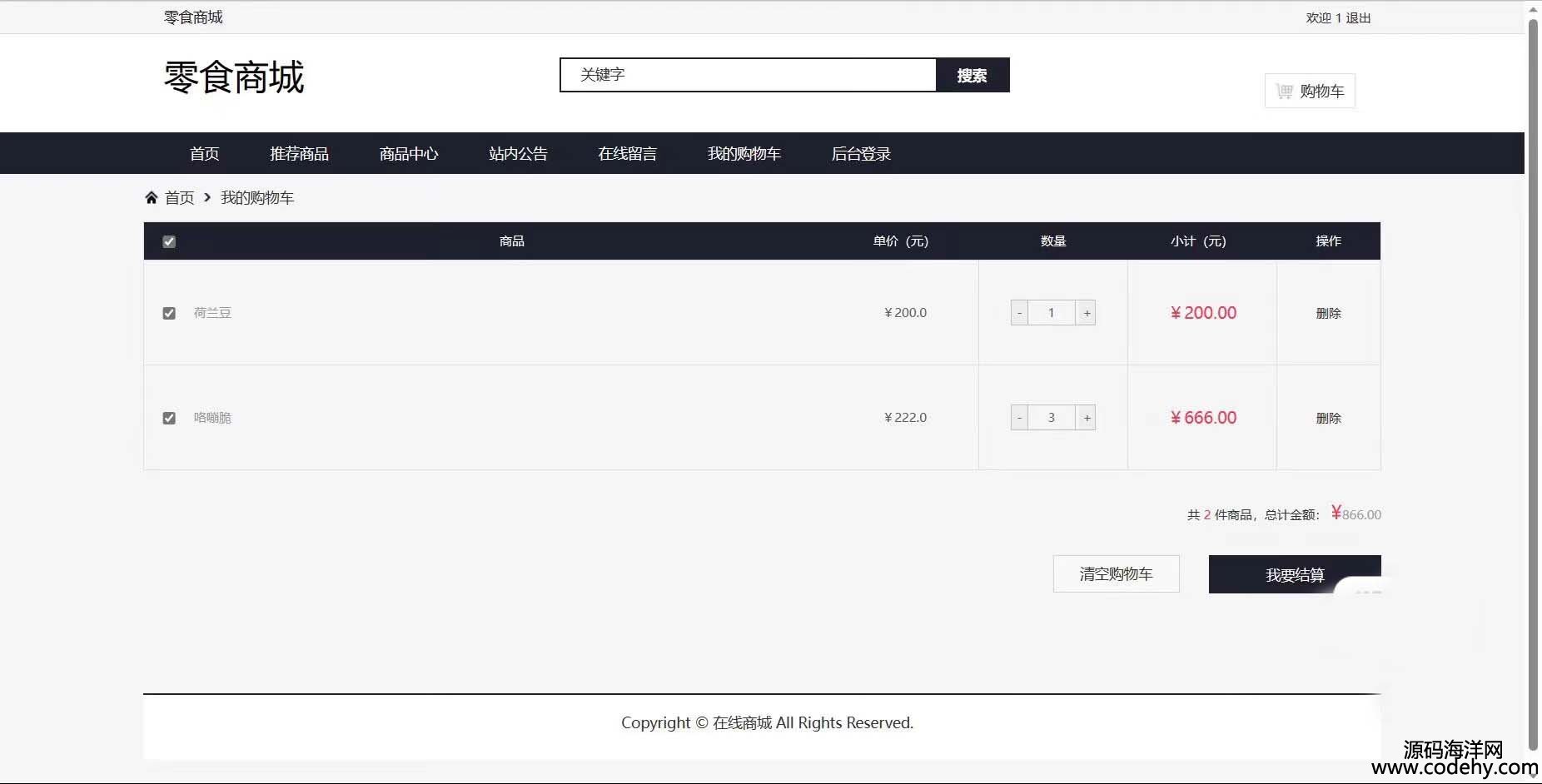Focus the 关键字 search input field
The height and width of the screenshot is (784, 1542).
pos(748,75)
